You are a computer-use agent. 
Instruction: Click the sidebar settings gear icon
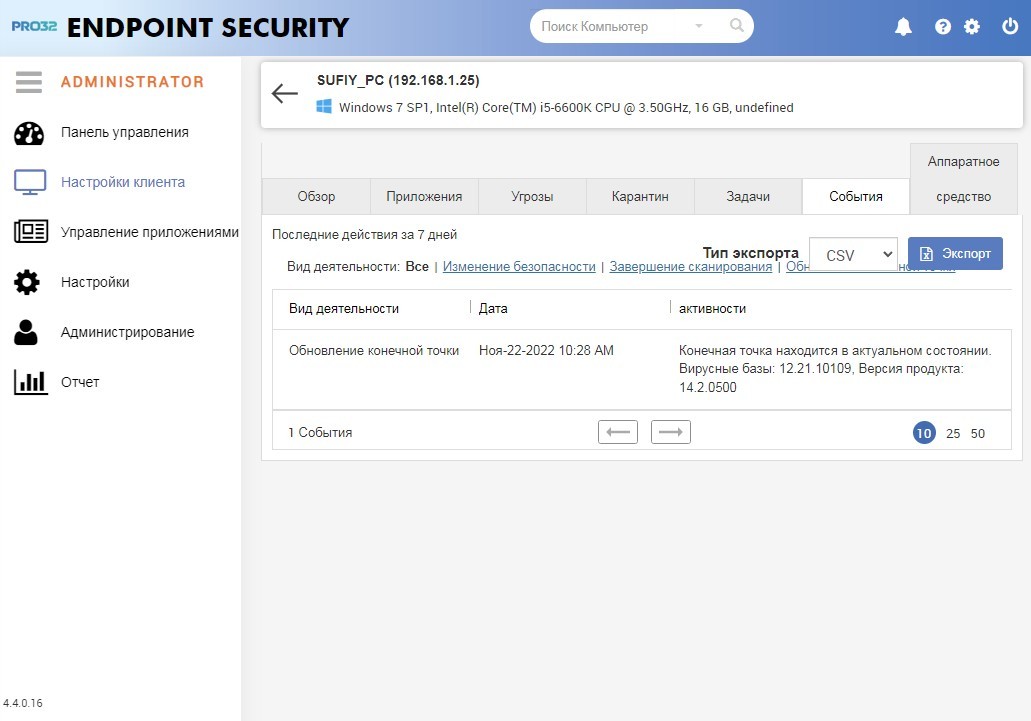pyautogui.click(x=27, y=282)
